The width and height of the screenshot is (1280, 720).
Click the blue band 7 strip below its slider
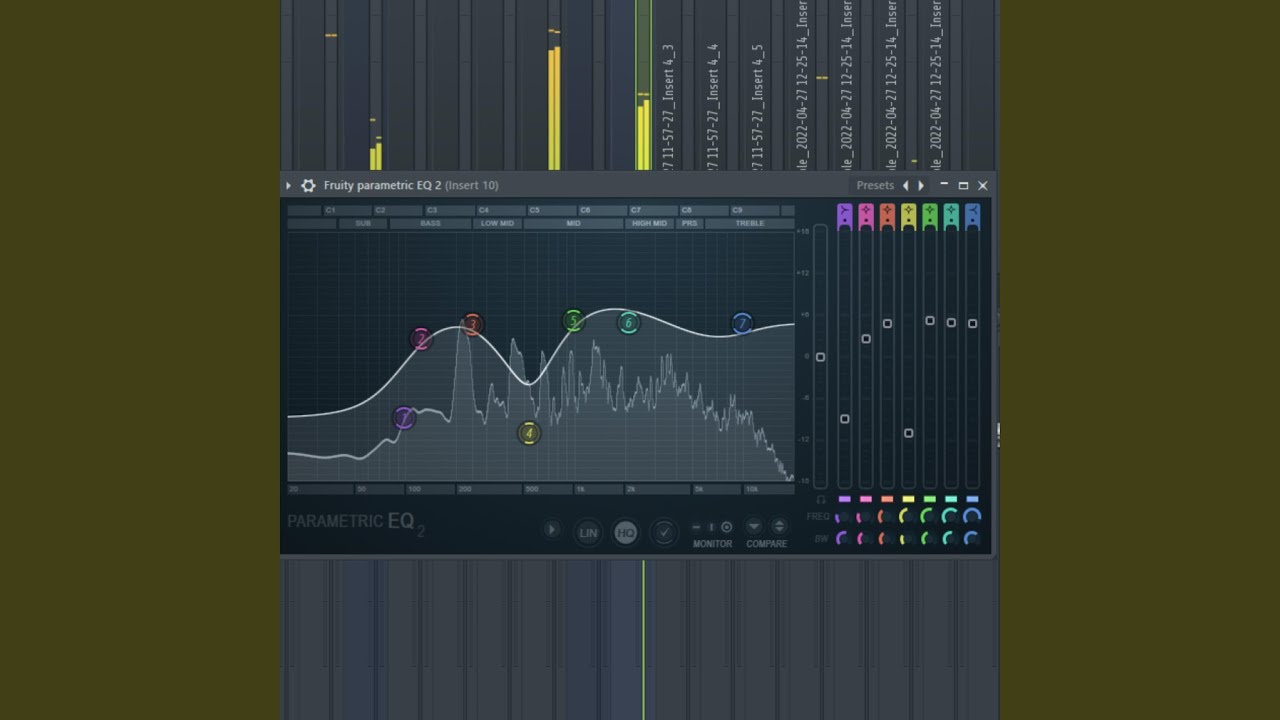pos(972,499)
